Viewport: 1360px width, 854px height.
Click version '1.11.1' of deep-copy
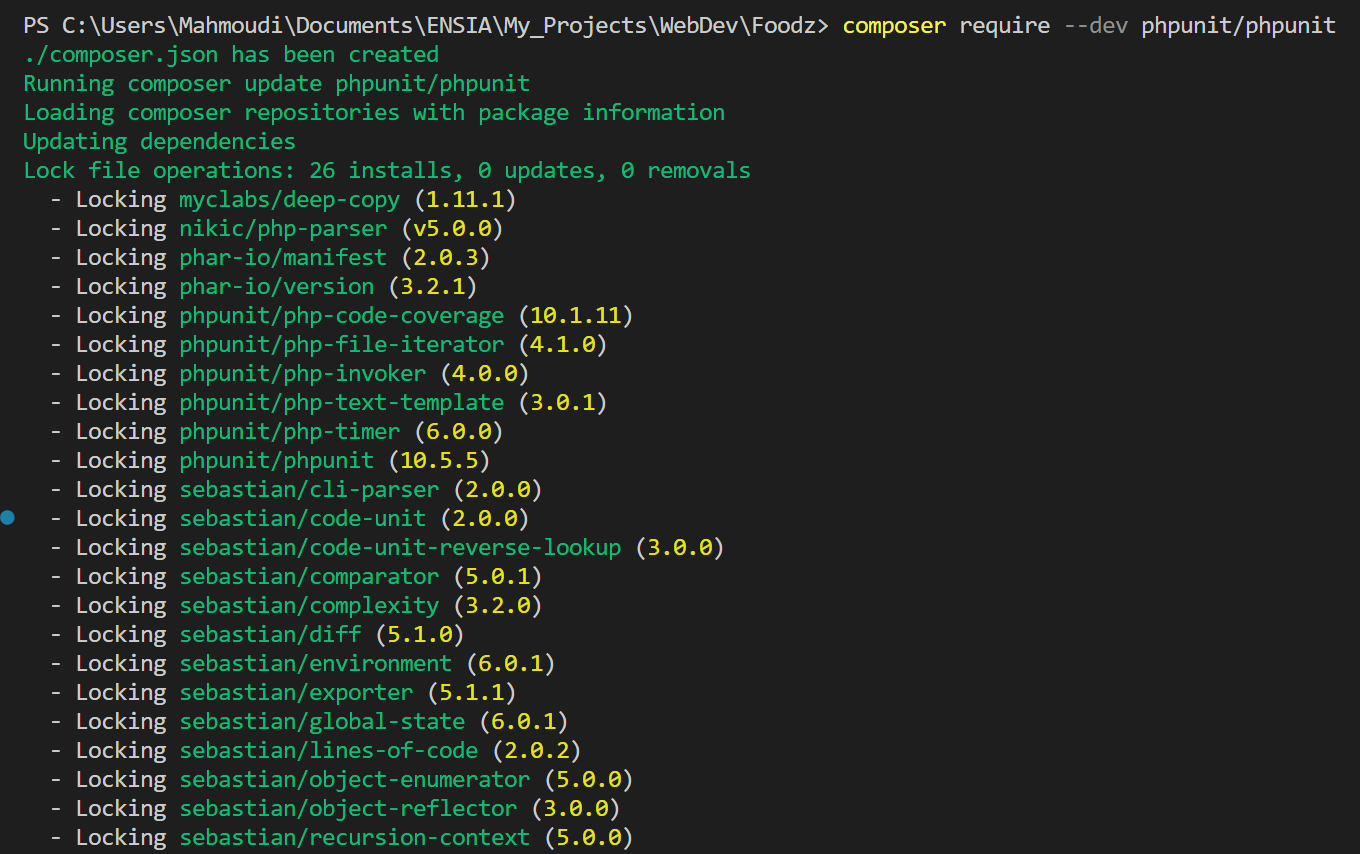(x=465, y=199)
